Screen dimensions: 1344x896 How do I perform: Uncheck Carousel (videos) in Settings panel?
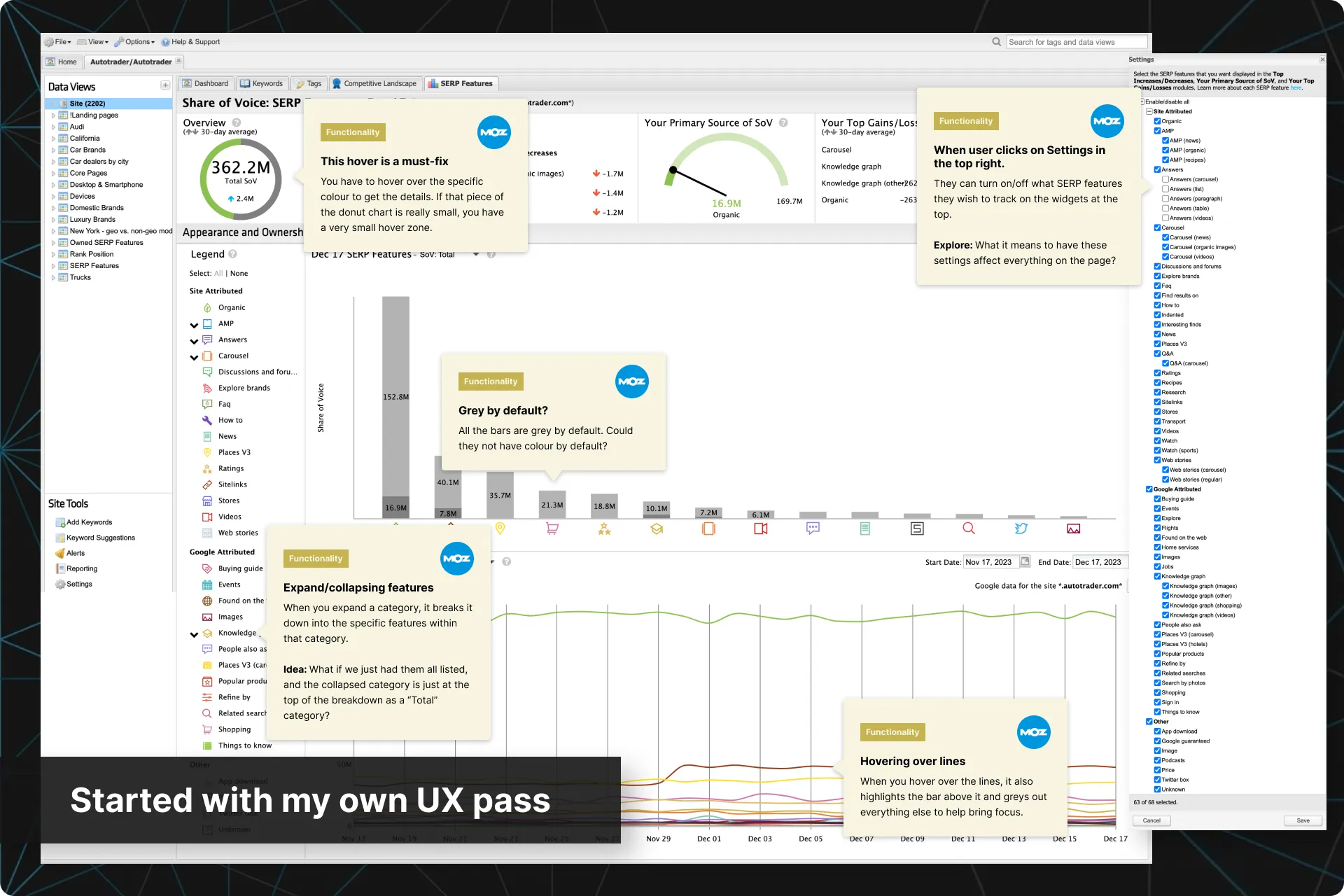(1165, 256)
